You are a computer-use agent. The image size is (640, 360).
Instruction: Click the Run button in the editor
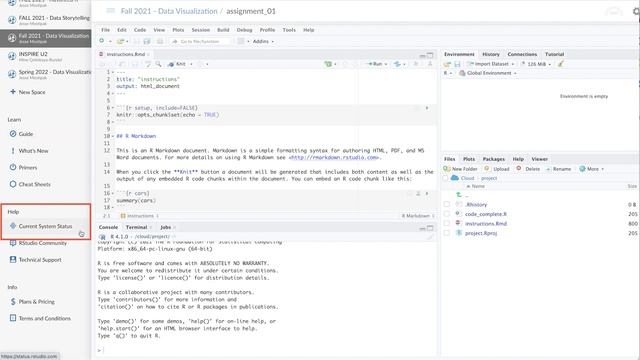375,64
